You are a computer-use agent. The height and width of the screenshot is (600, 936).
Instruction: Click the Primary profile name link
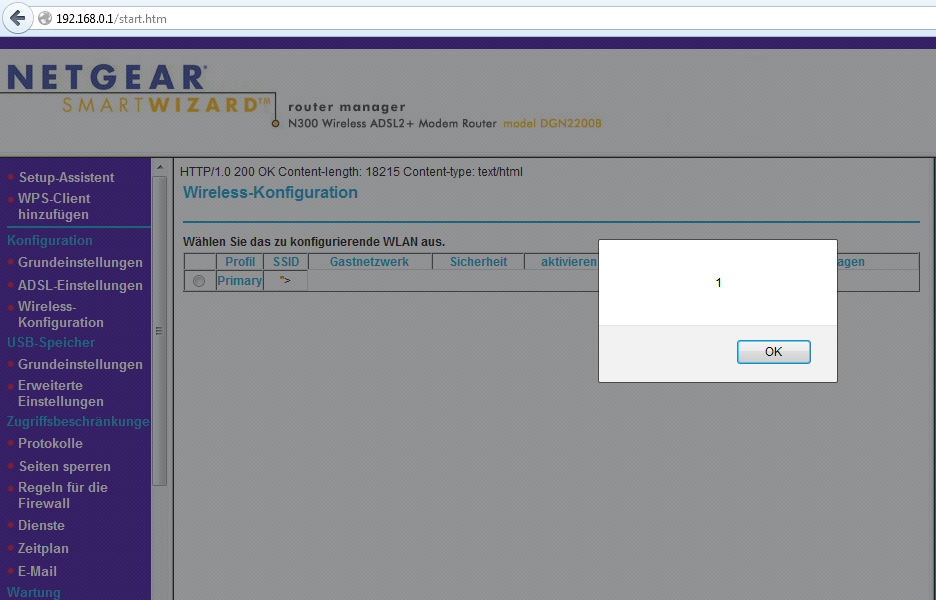click(239, 281)
